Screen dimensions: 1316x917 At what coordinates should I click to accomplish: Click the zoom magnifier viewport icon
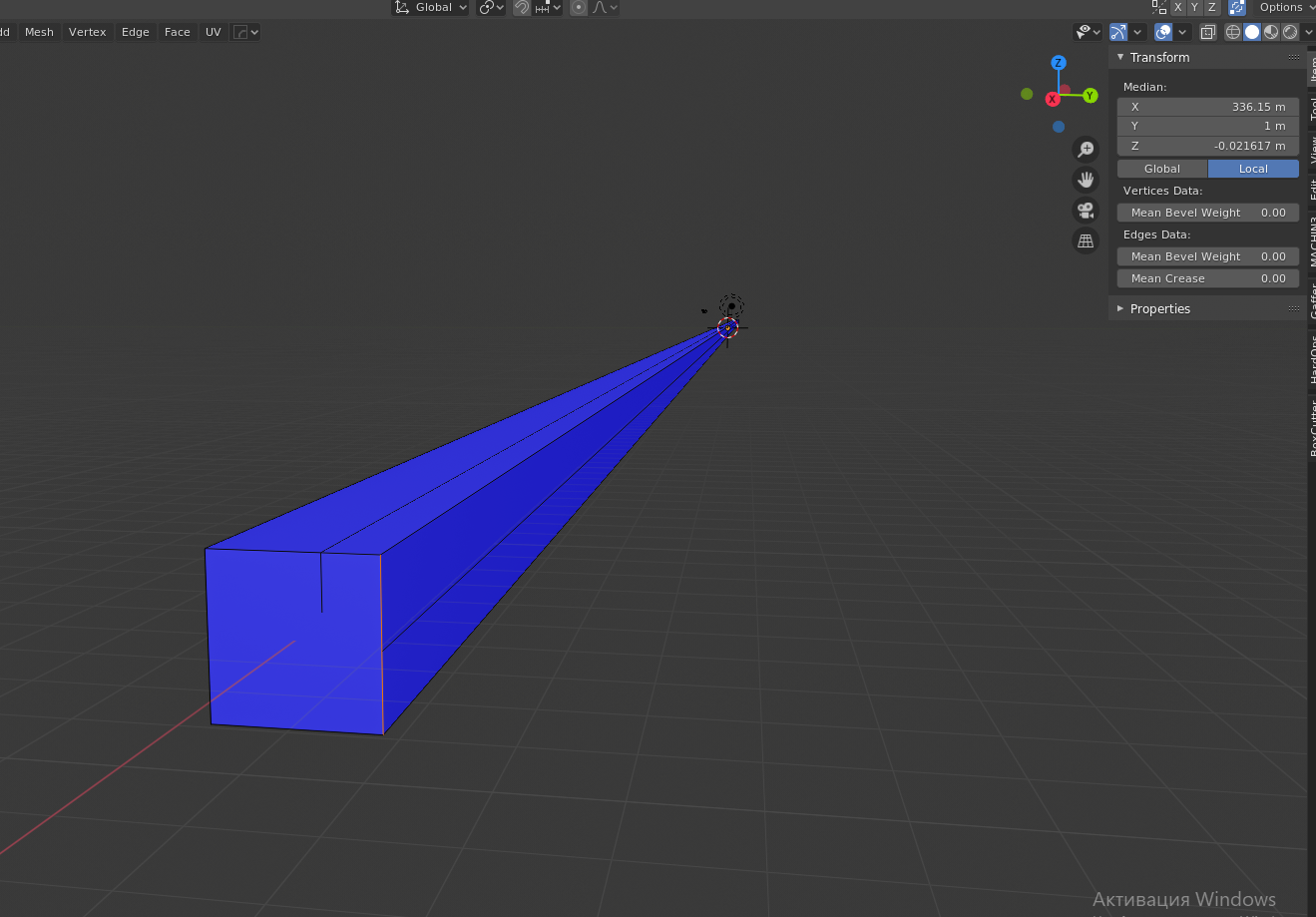(1086, 150)
